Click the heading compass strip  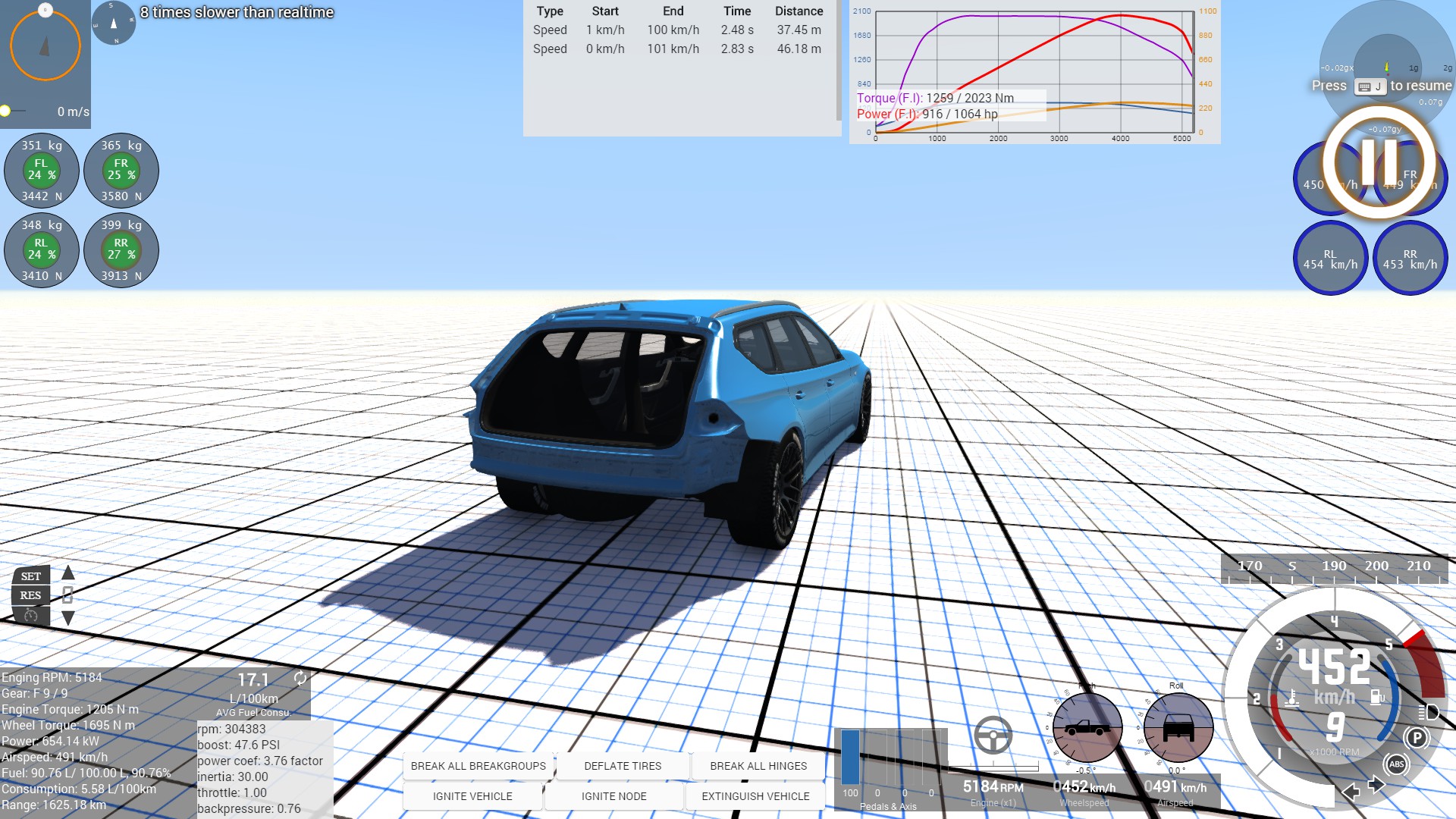coord(1334,569)
